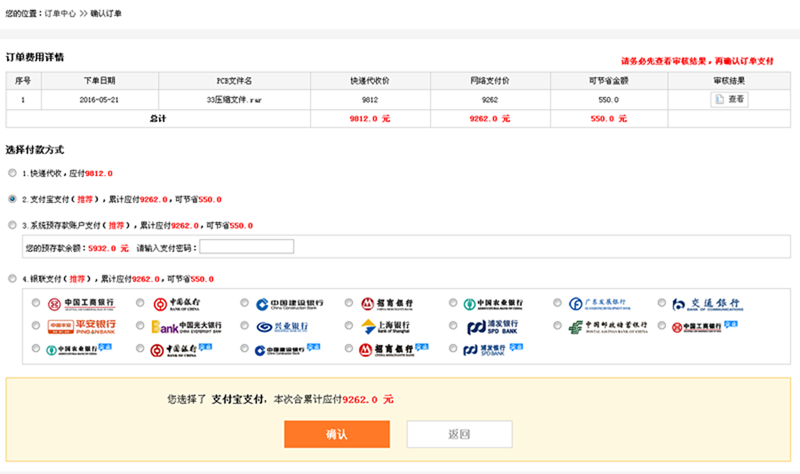800x474 pixels.
Task: Click the red notice 请务必先查看审核结果
Action: 697,61
